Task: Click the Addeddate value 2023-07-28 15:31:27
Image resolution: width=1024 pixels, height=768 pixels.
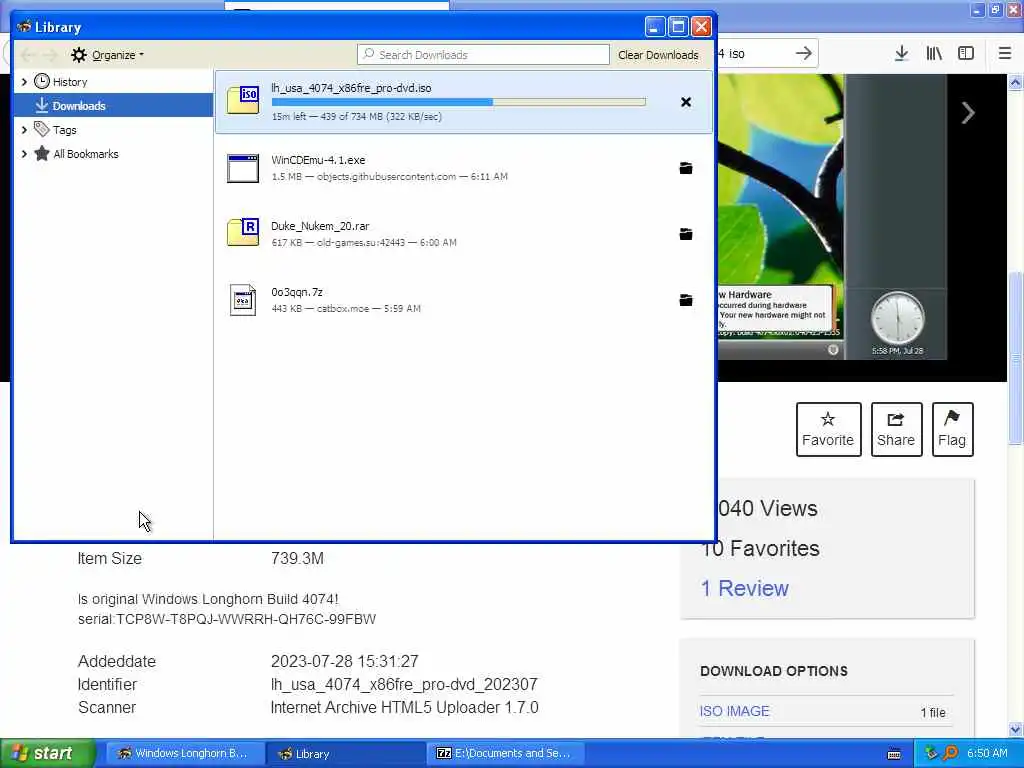Action: click(345, 661)
